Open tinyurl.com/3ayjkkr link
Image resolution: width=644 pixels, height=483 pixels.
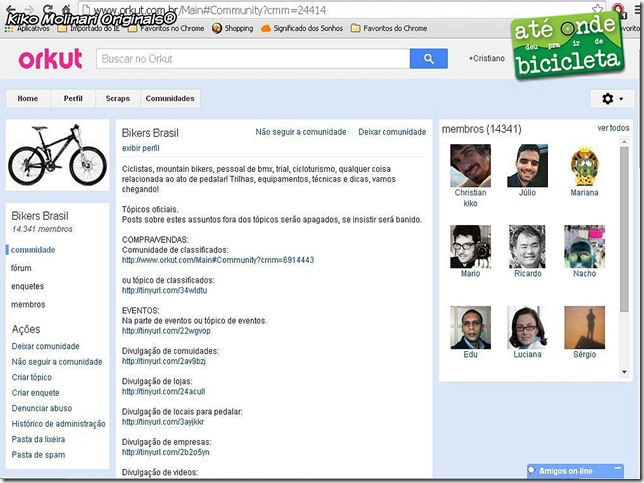pos(163,422)
